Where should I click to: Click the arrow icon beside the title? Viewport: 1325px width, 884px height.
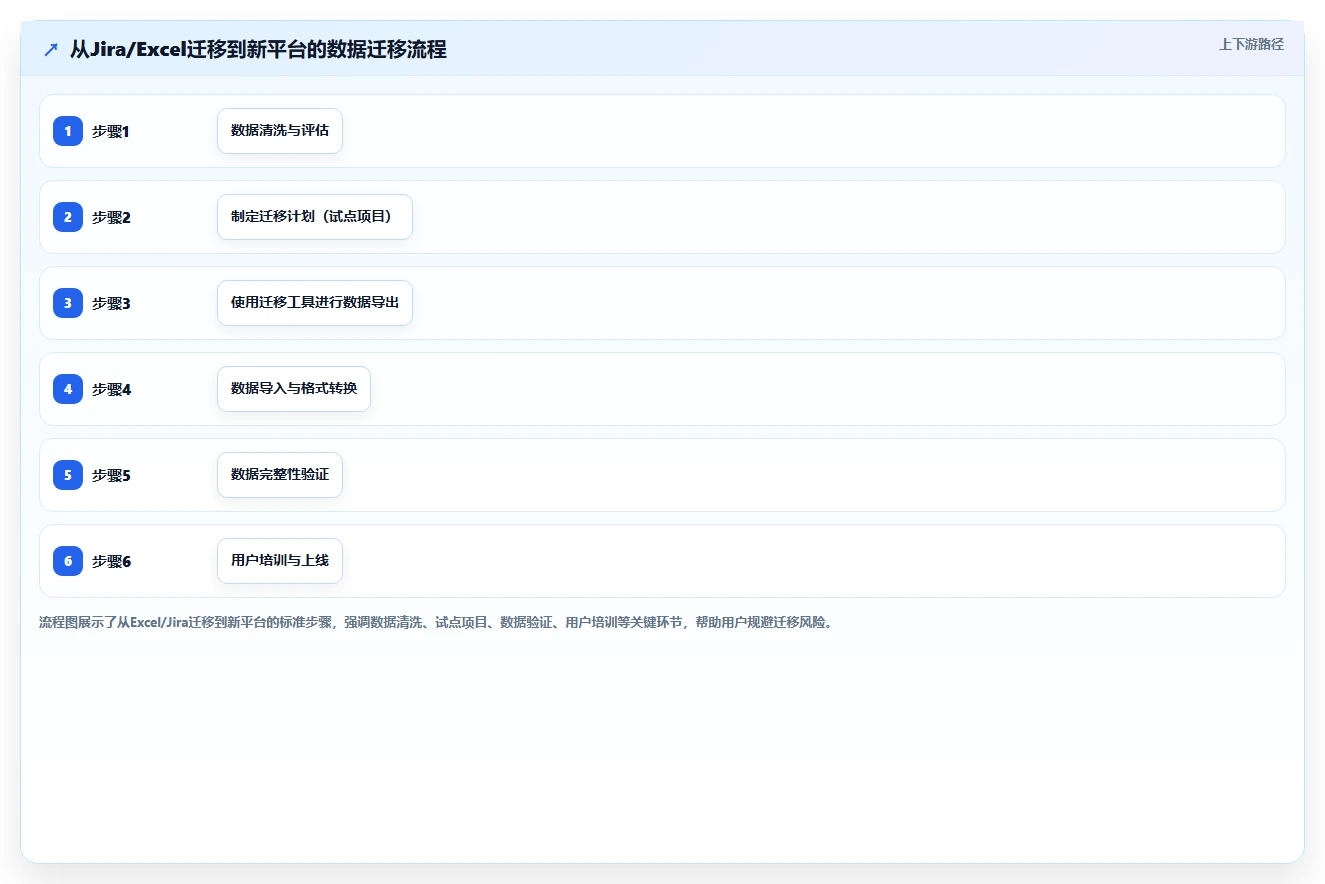(51, 49)
